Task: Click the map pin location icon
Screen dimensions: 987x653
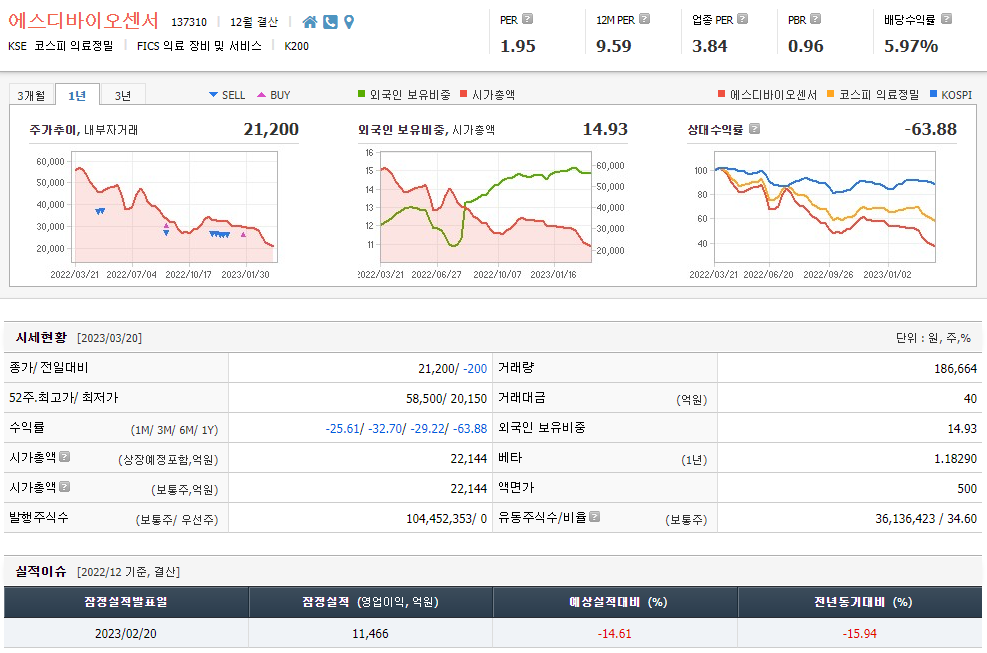Action: tap(349, 21)
